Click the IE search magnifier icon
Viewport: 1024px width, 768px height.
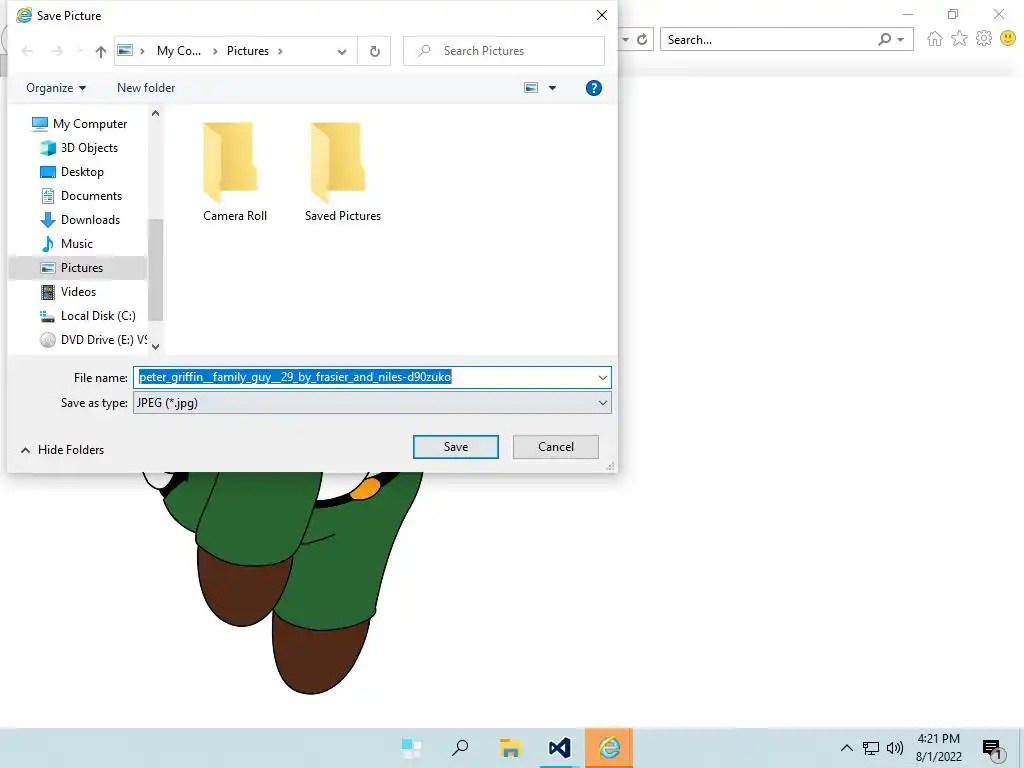pyautogui.click(x=884, y=40)
